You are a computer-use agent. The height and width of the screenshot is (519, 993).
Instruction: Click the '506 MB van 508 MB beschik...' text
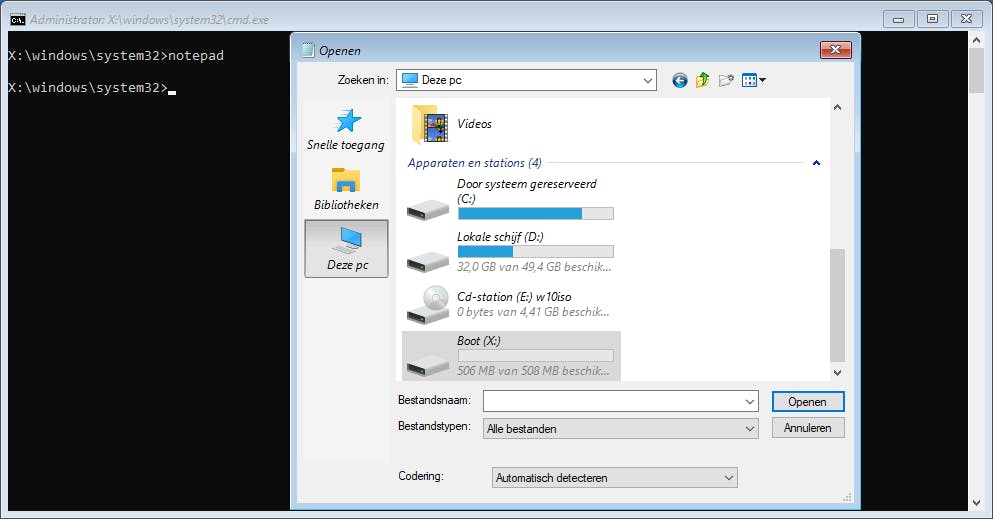tap(533, 371)
